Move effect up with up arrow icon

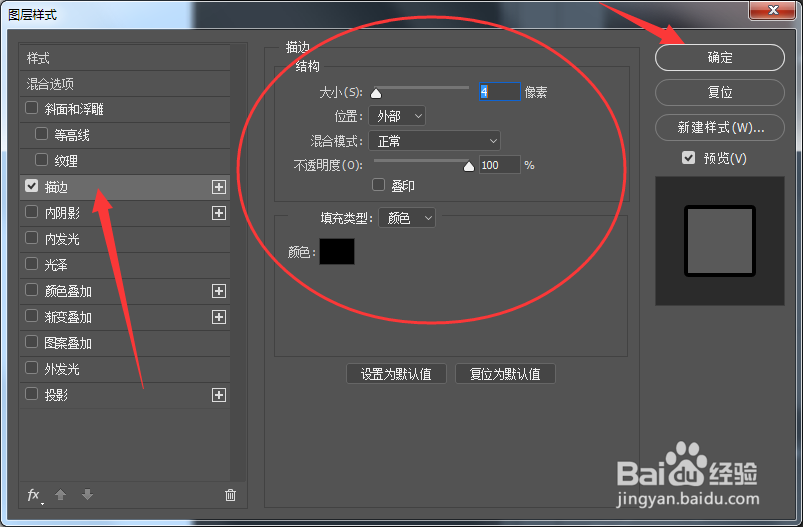click(60, 494)
